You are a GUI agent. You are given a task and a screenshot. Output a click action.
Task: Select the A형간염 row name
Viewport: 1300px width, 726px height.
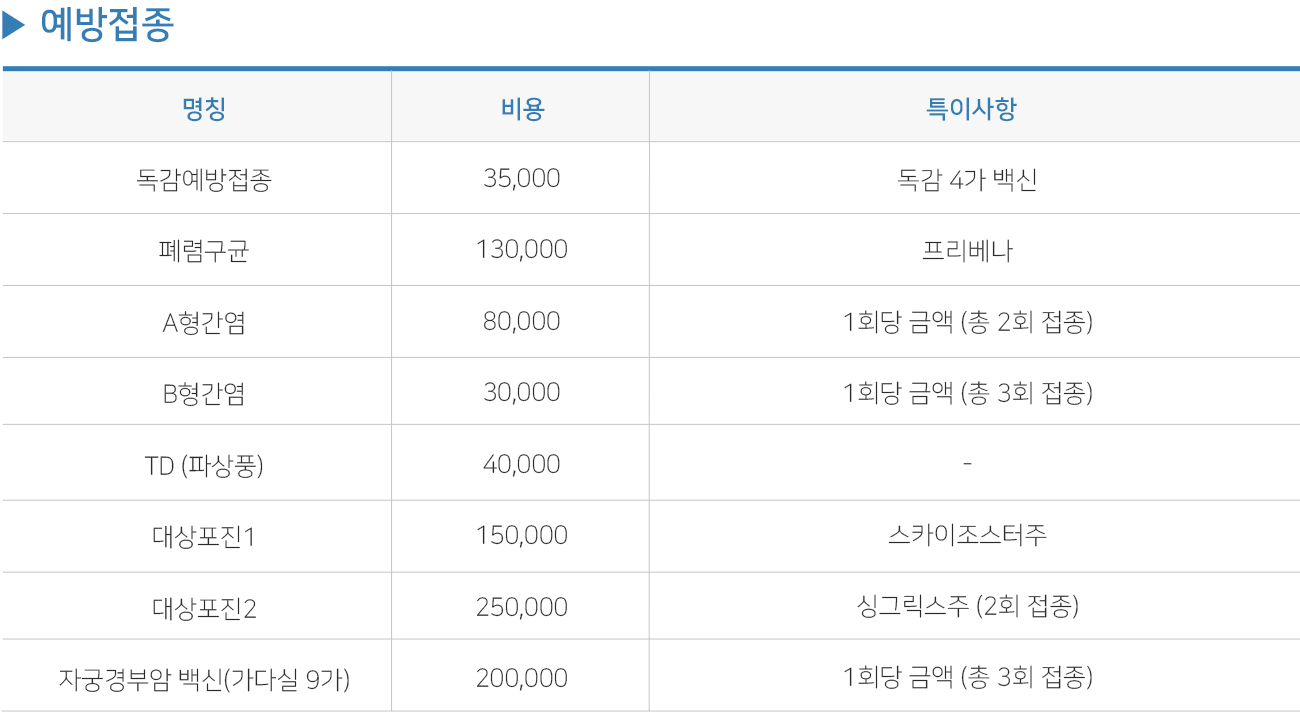pos(204,322)
